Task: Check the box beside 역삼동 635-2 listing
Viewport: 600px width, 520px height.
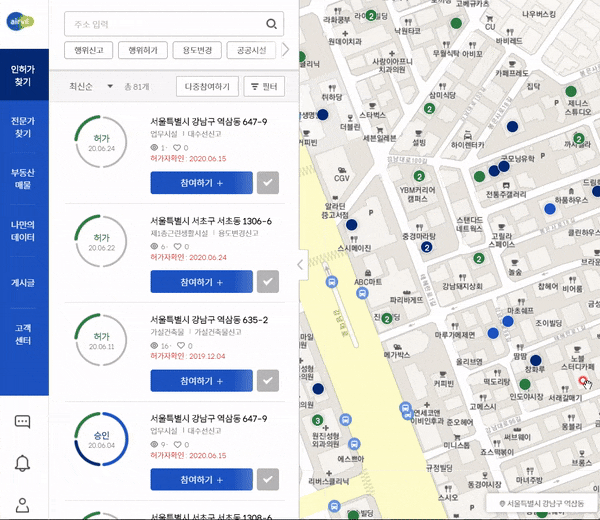Action: pyautogui.click(x=268, y=381)
